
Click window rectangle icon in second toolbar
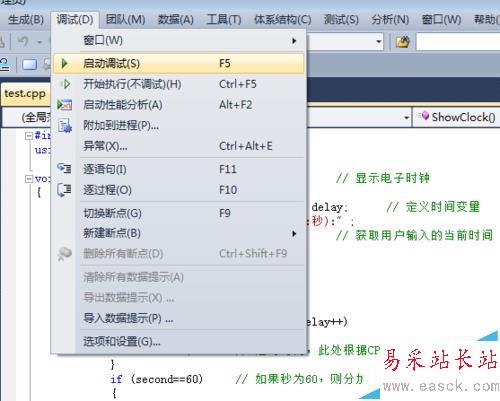click(x=29, y=64)
